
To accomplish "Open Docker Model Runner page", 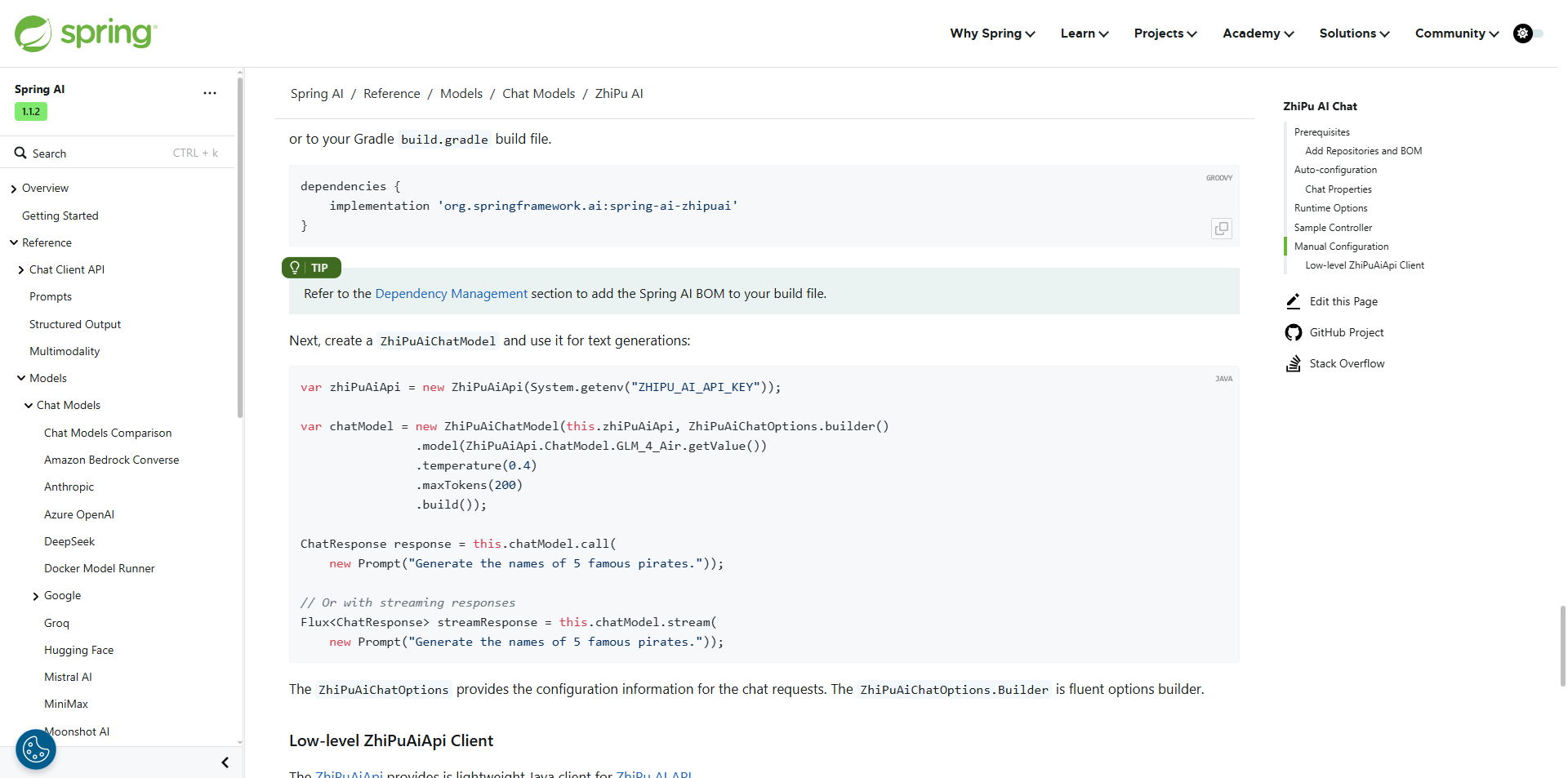I will coord(100,568).
